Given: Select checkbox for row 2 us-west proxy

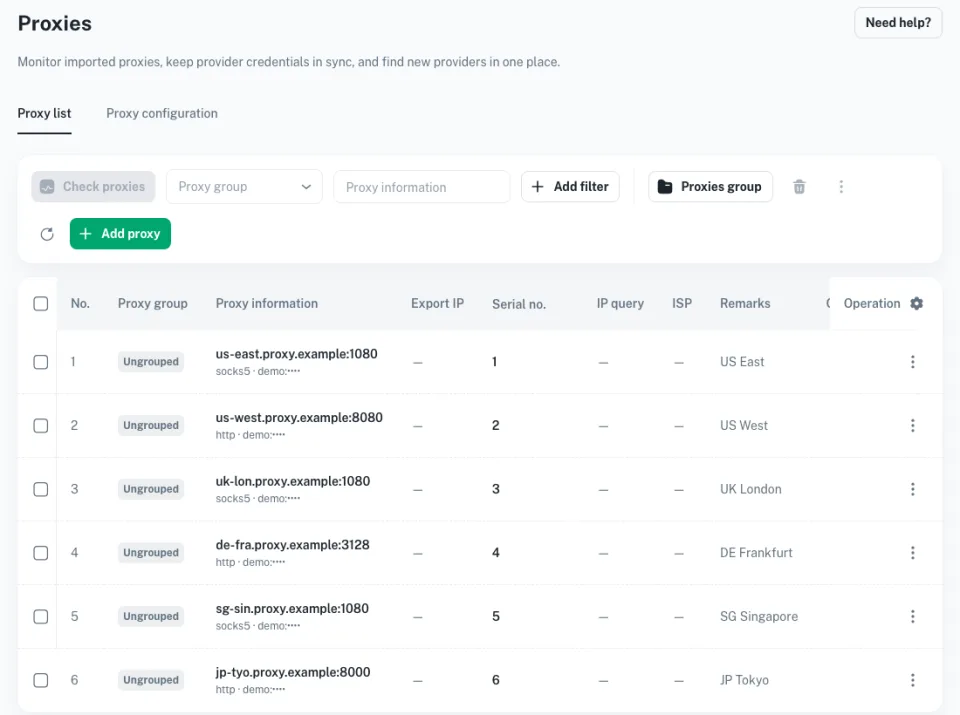Looking at the screenshot, I should coord(41,425).
